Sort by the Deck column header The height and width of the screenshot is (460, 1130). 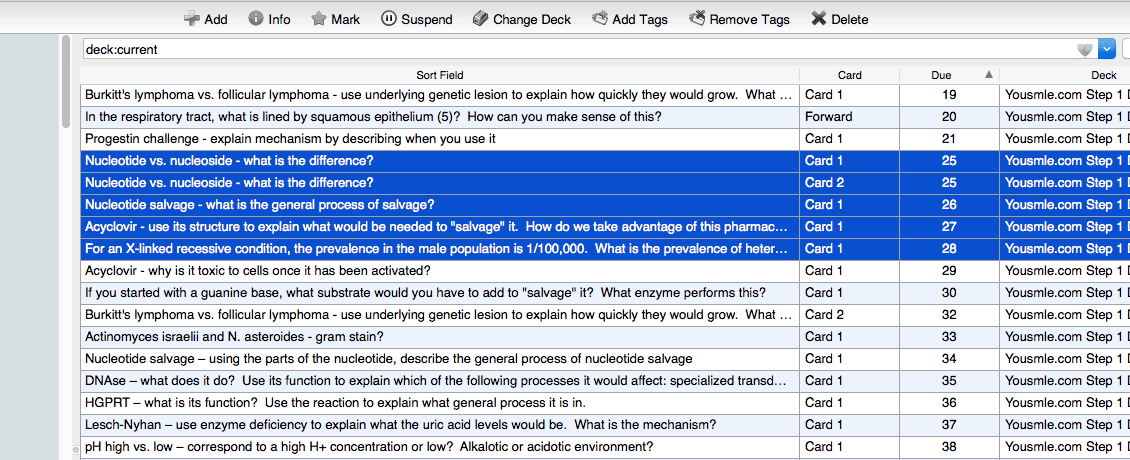point(1065,75)
